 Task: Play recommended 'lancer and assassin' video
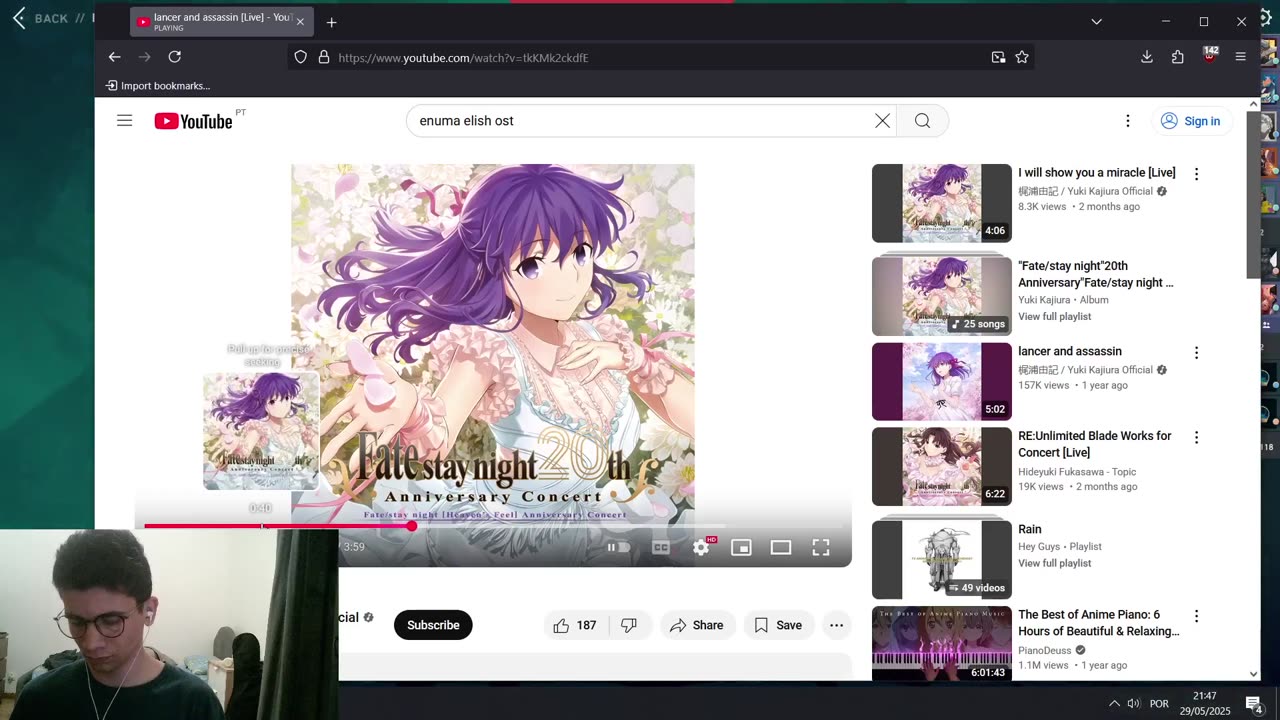(942, 382)
